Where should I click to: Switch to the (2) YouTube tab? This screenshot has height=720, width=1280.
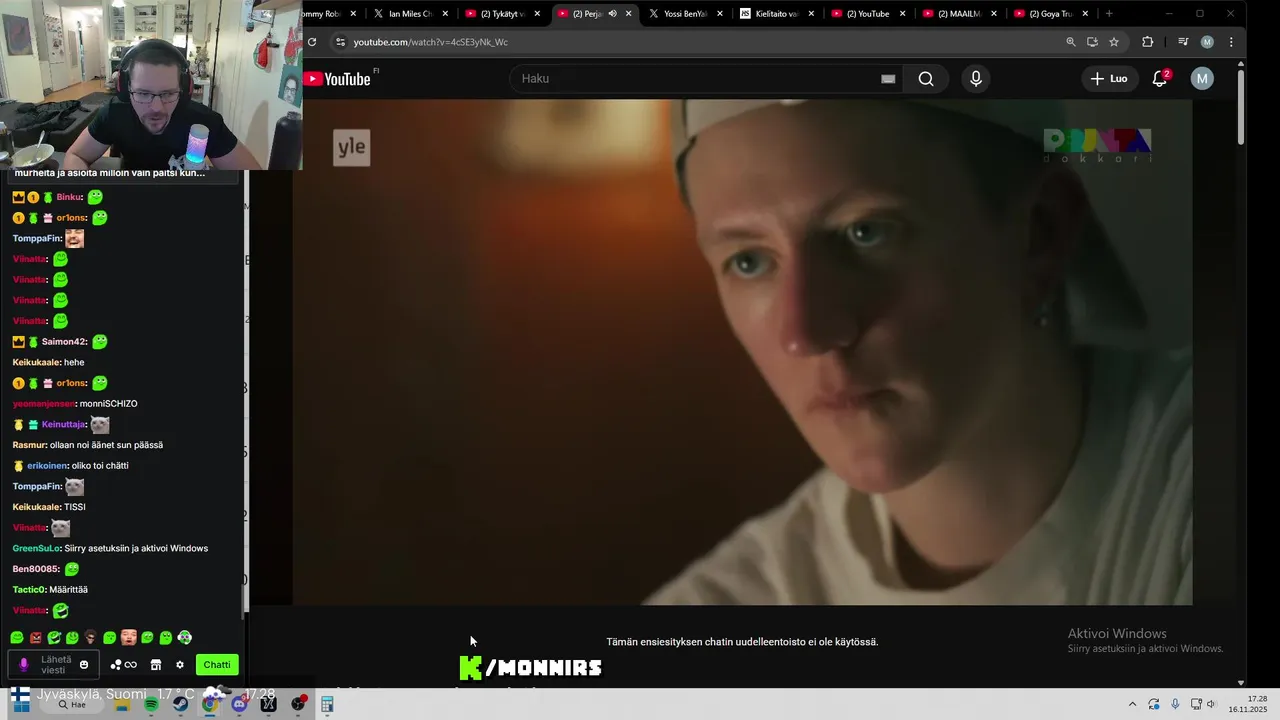[867, 14]
